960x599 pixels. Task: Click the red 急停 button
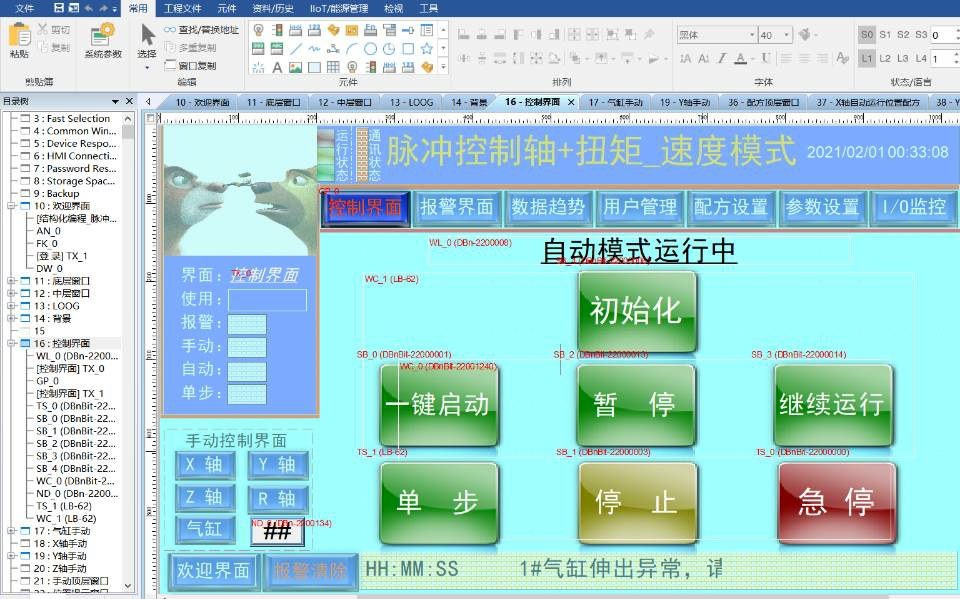pyautogui.click(x=837, y=502)
